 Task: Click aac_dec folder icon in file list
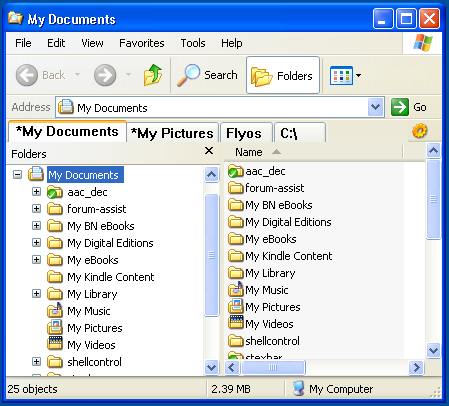click(236, 171)
